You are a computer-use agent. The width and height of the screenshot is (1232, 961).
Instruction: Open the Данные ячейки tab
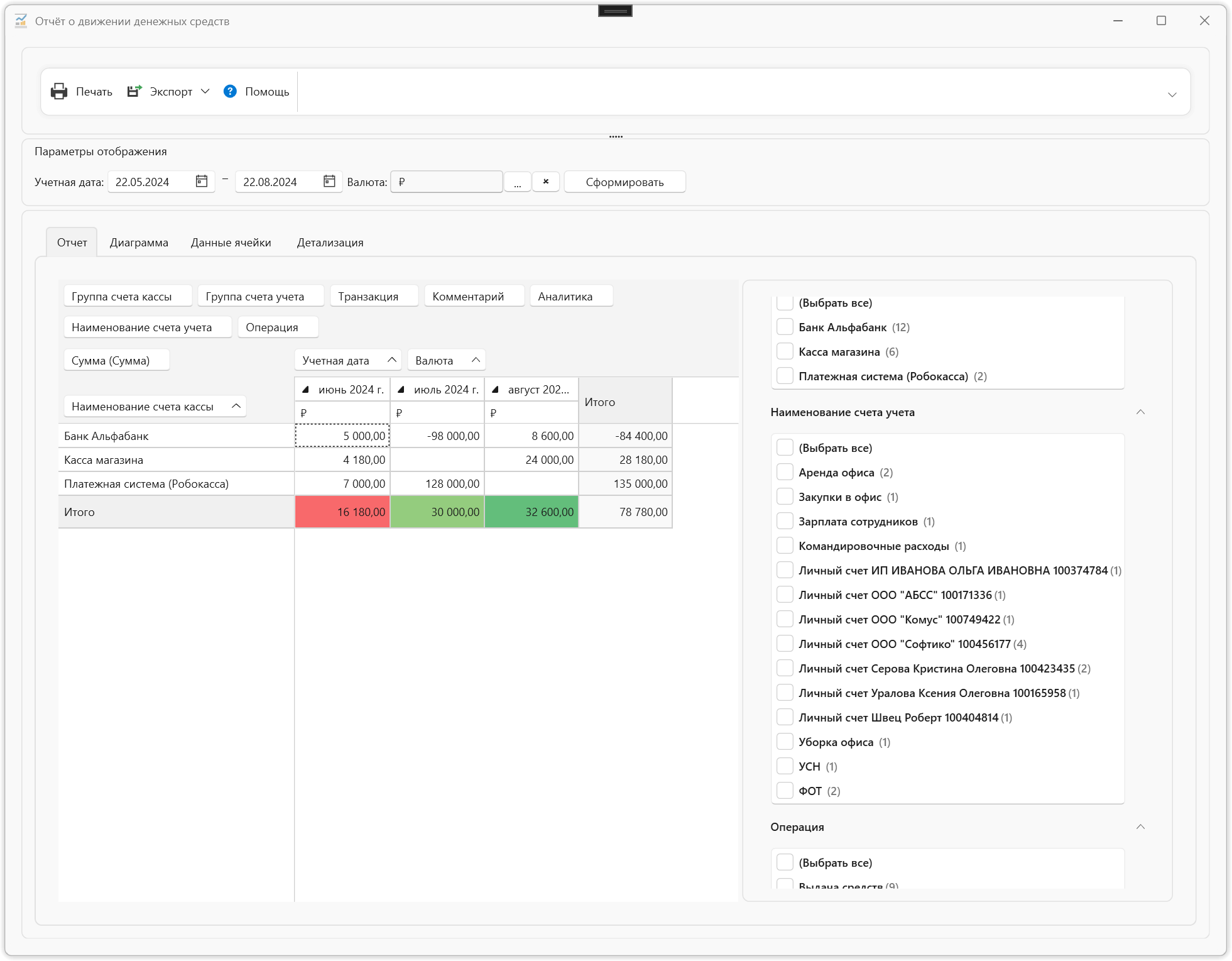[231, 242]
